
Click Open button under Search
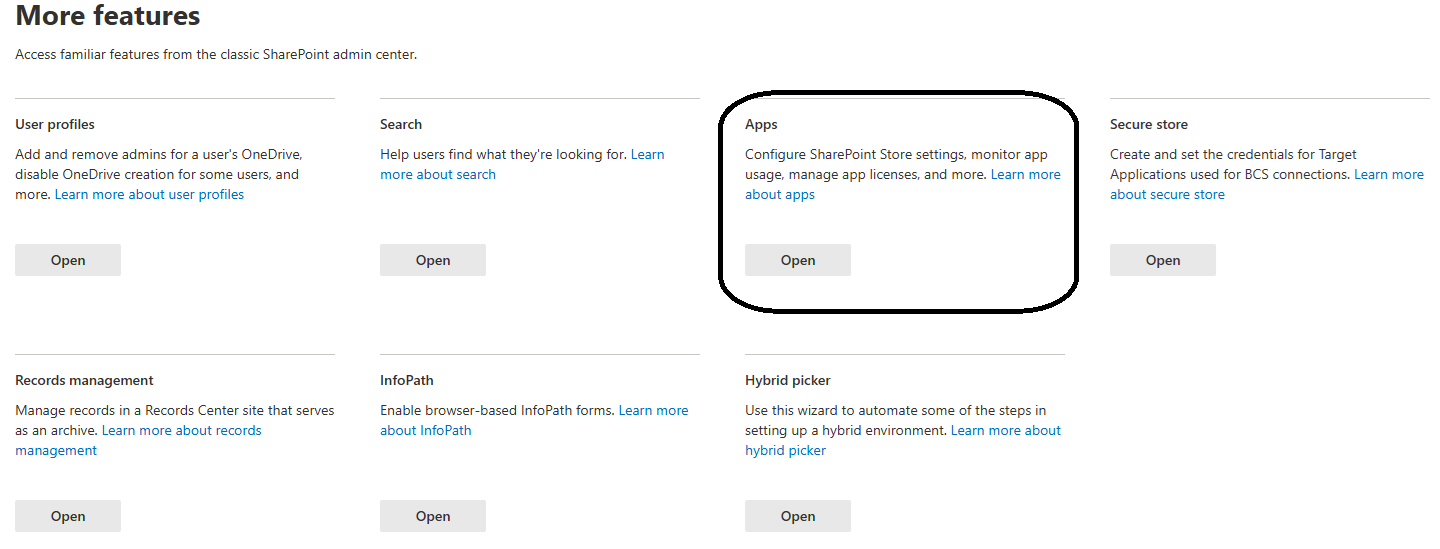[432, 260]
